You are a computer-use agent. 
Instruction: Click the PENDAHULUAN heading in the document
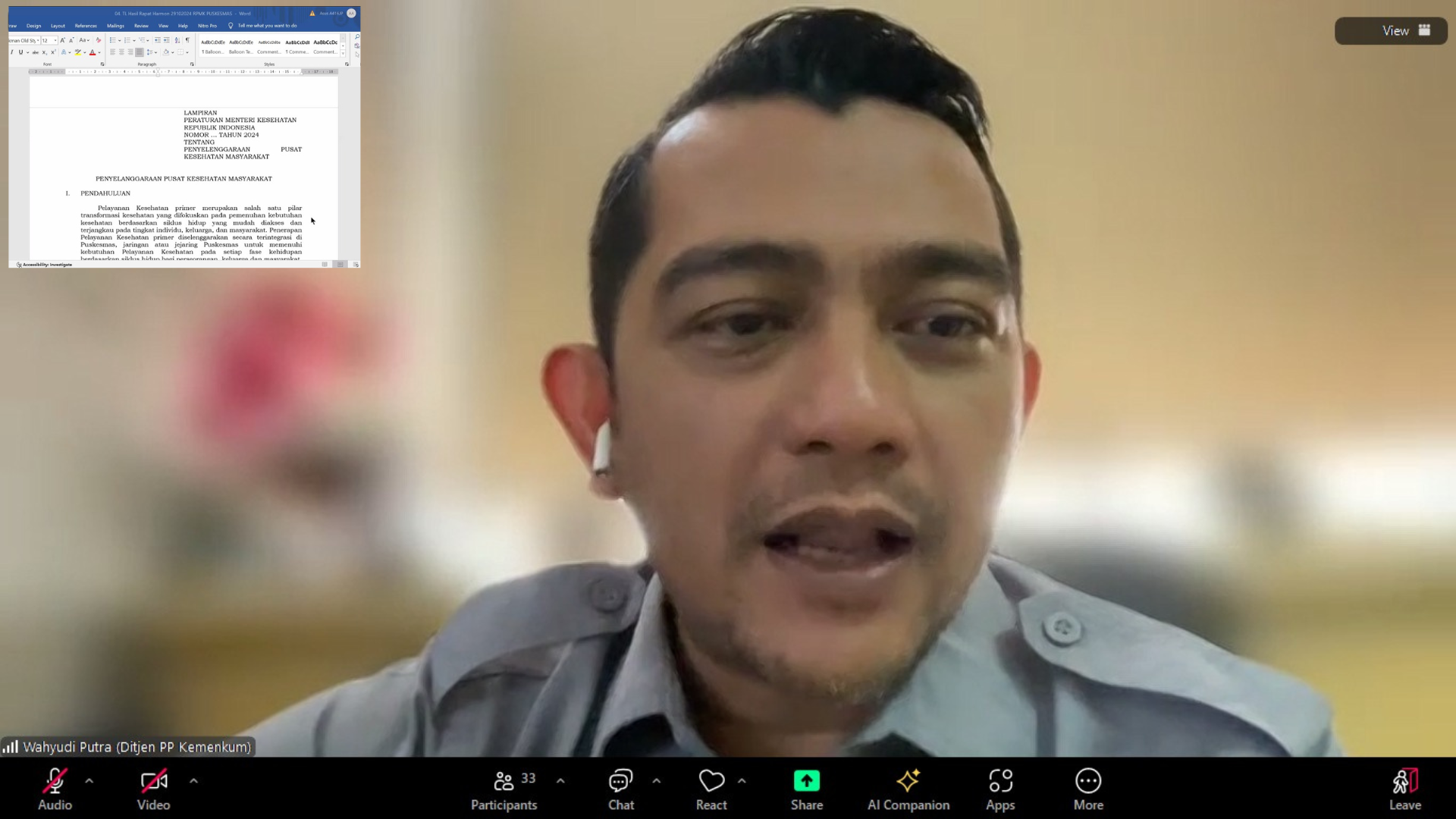coord(105,193)
